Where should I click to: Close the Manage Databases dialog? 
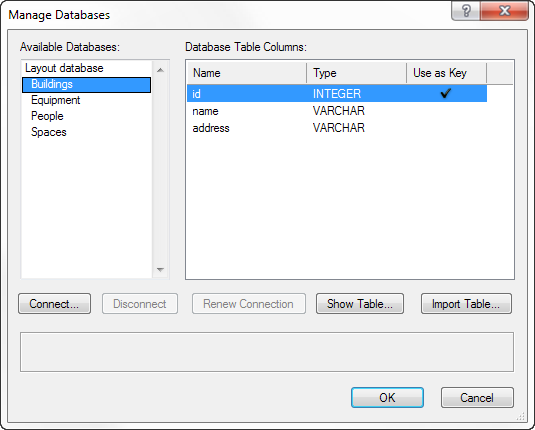(504, 11)
